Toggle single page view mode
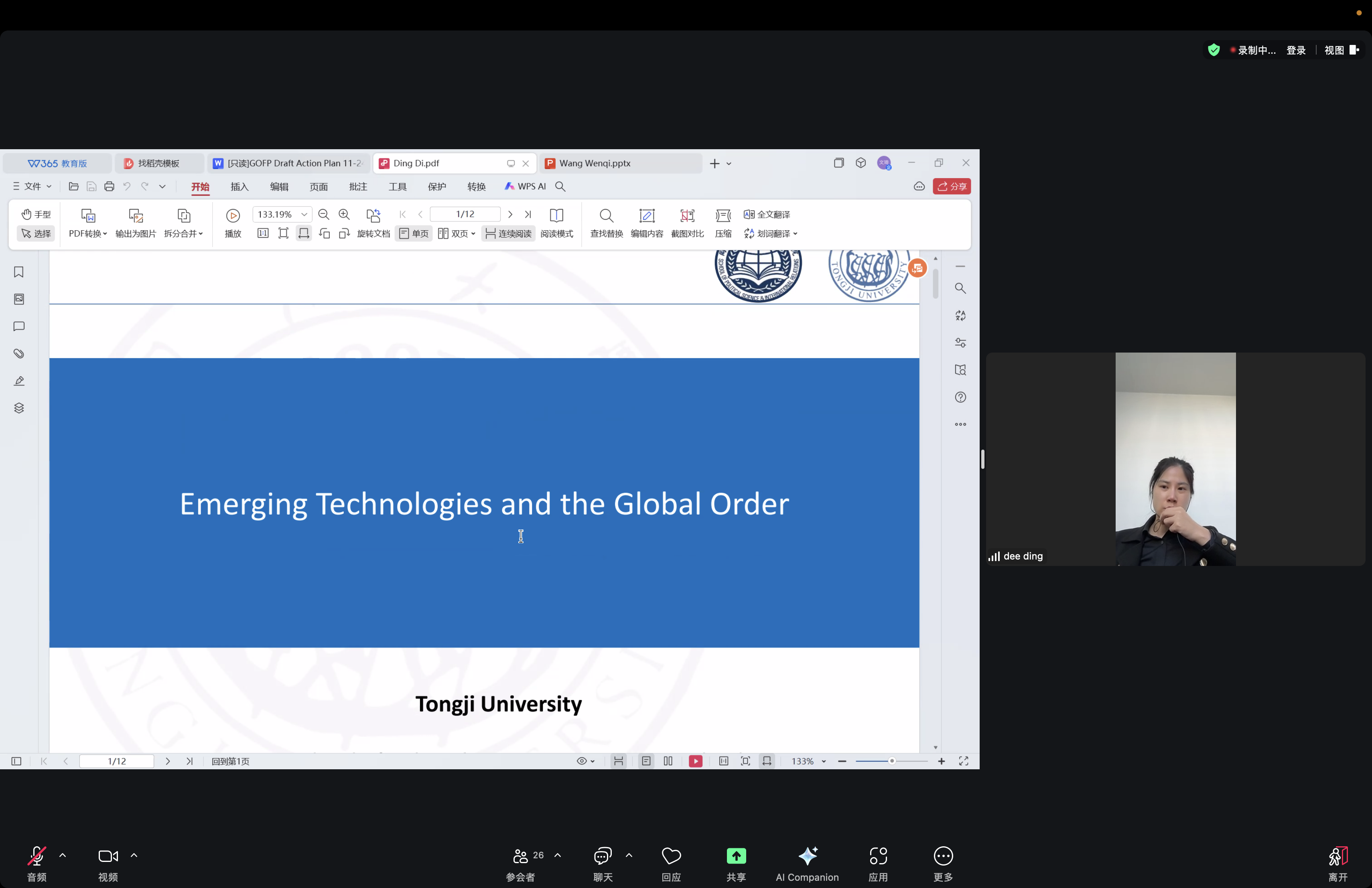The height and width of the screenshot is (888, 1372). (x=413, y=233)
